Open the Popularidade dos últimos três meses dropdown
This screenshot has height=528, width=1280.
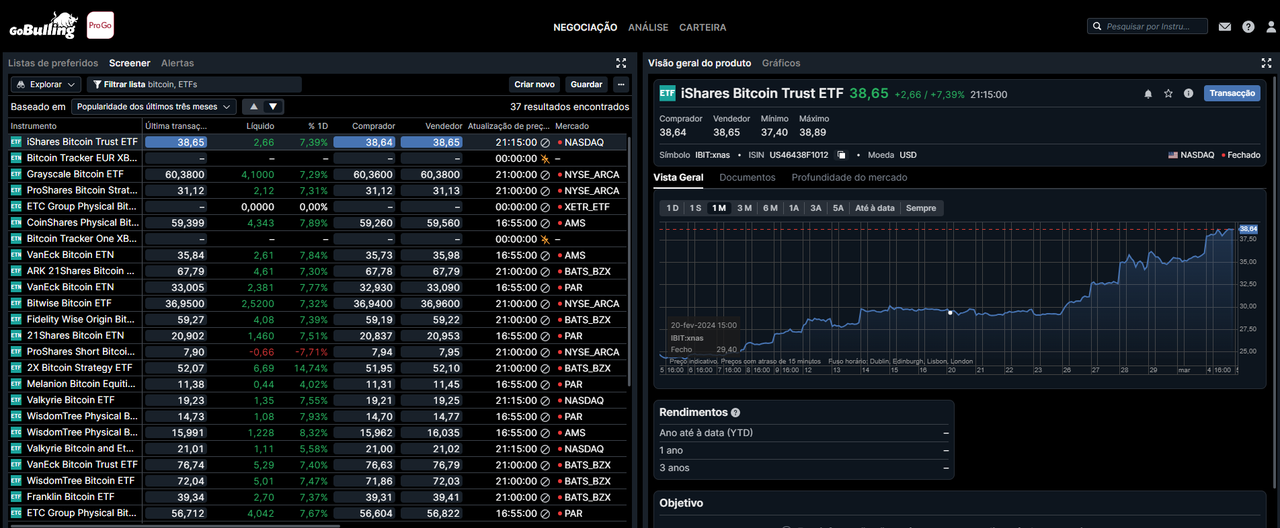click(154, 106)
